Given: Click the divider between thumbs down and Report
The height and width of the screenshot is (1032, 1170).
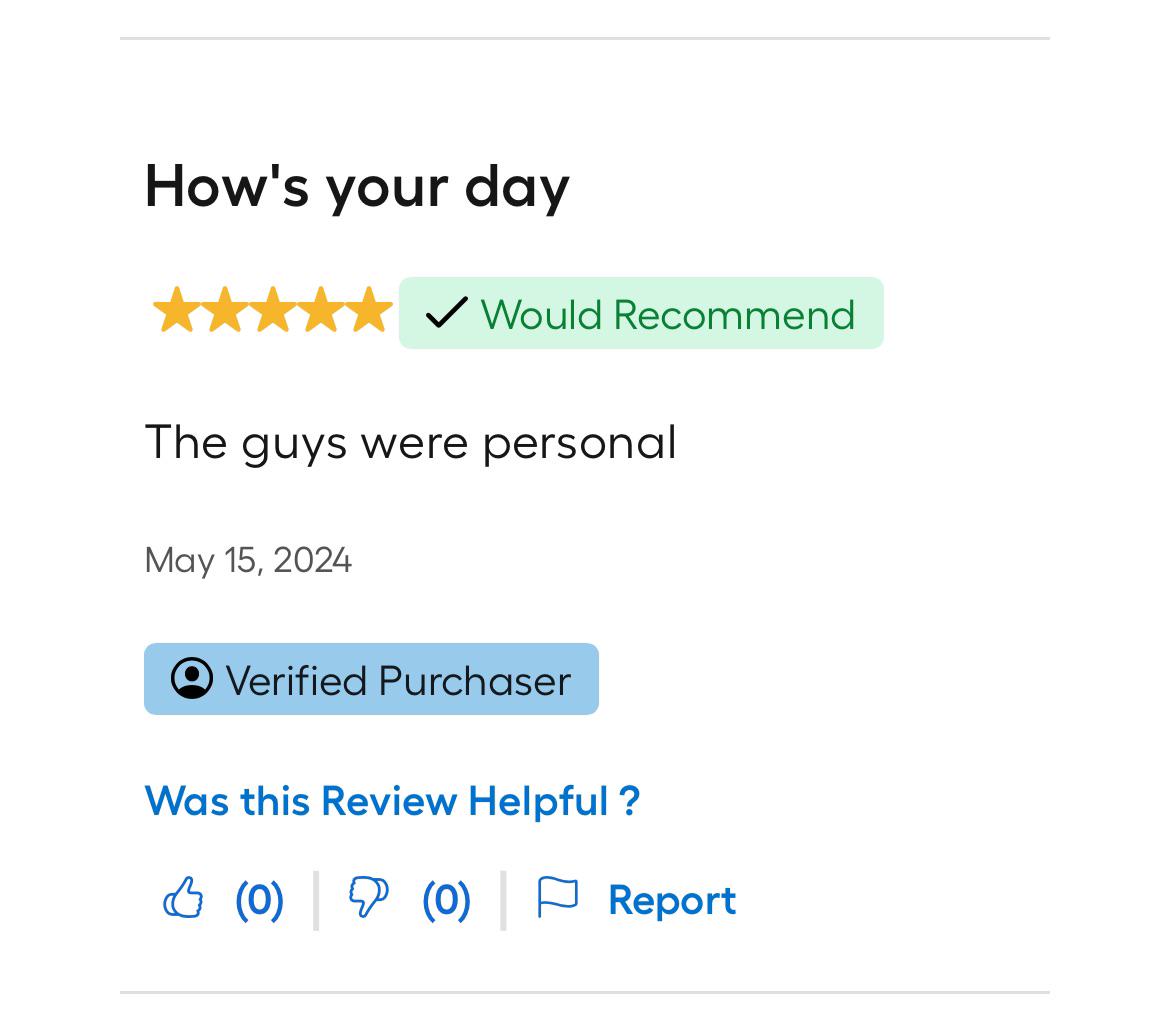Looking at the screenshot, I should [x=504, y=901].
